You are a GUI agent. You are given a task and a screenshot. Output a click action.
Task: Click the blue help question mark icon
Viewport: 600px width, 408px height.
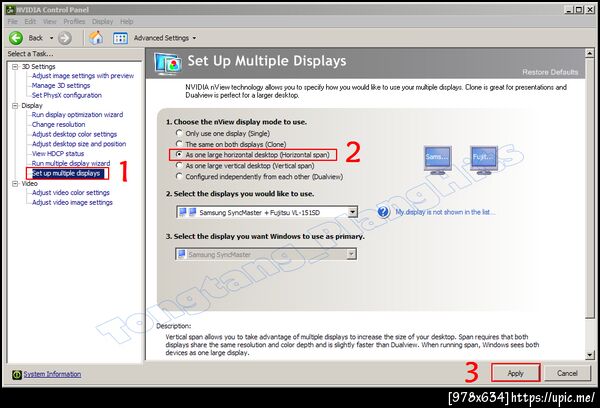tap(383, 212)
